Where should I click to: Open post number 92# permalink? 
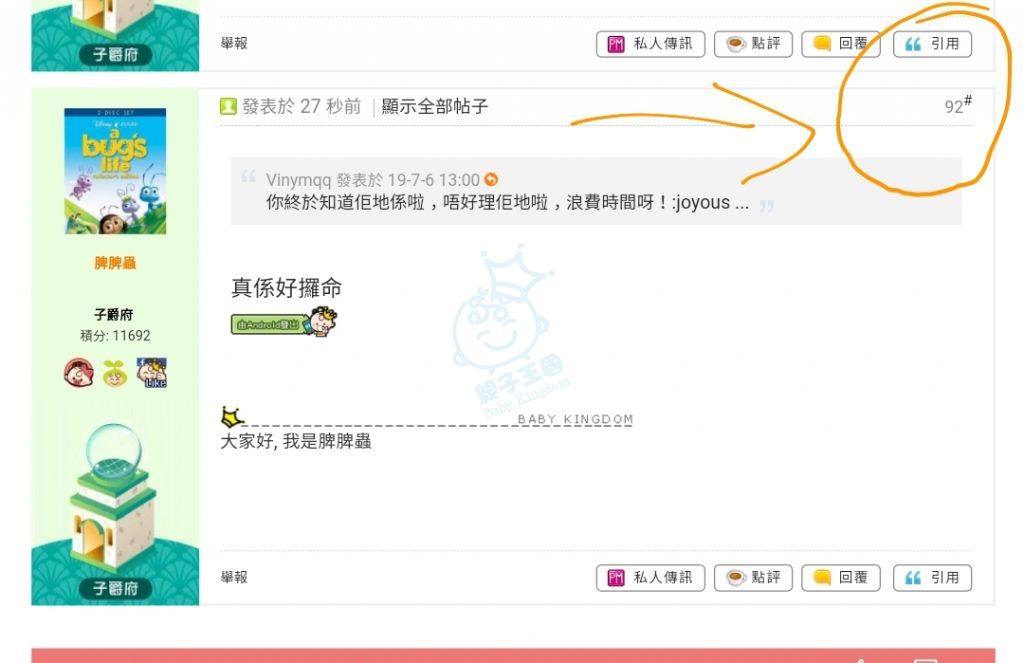[x=957, y=105]
